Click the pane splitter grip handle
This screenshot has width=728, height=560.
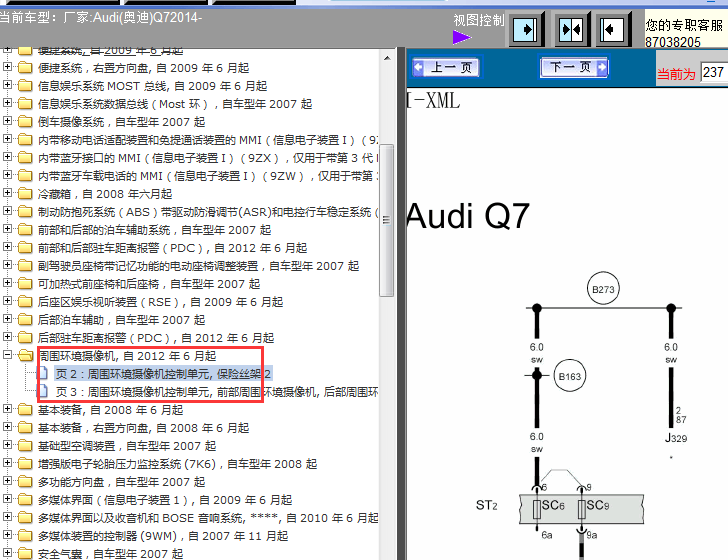401,304
